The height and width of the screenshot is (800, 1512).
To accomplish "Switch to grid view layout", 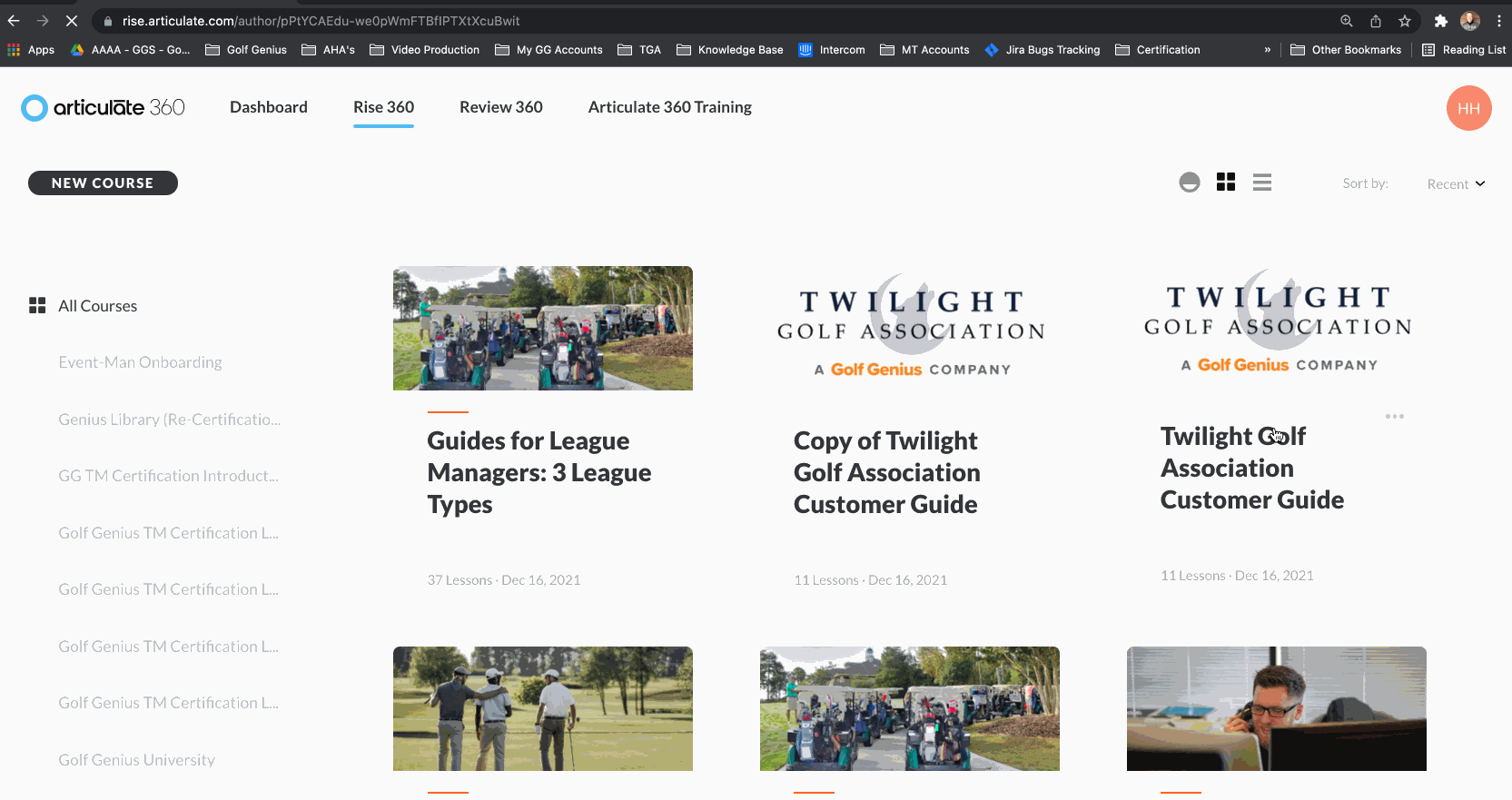I will (x=1226, y=183).
